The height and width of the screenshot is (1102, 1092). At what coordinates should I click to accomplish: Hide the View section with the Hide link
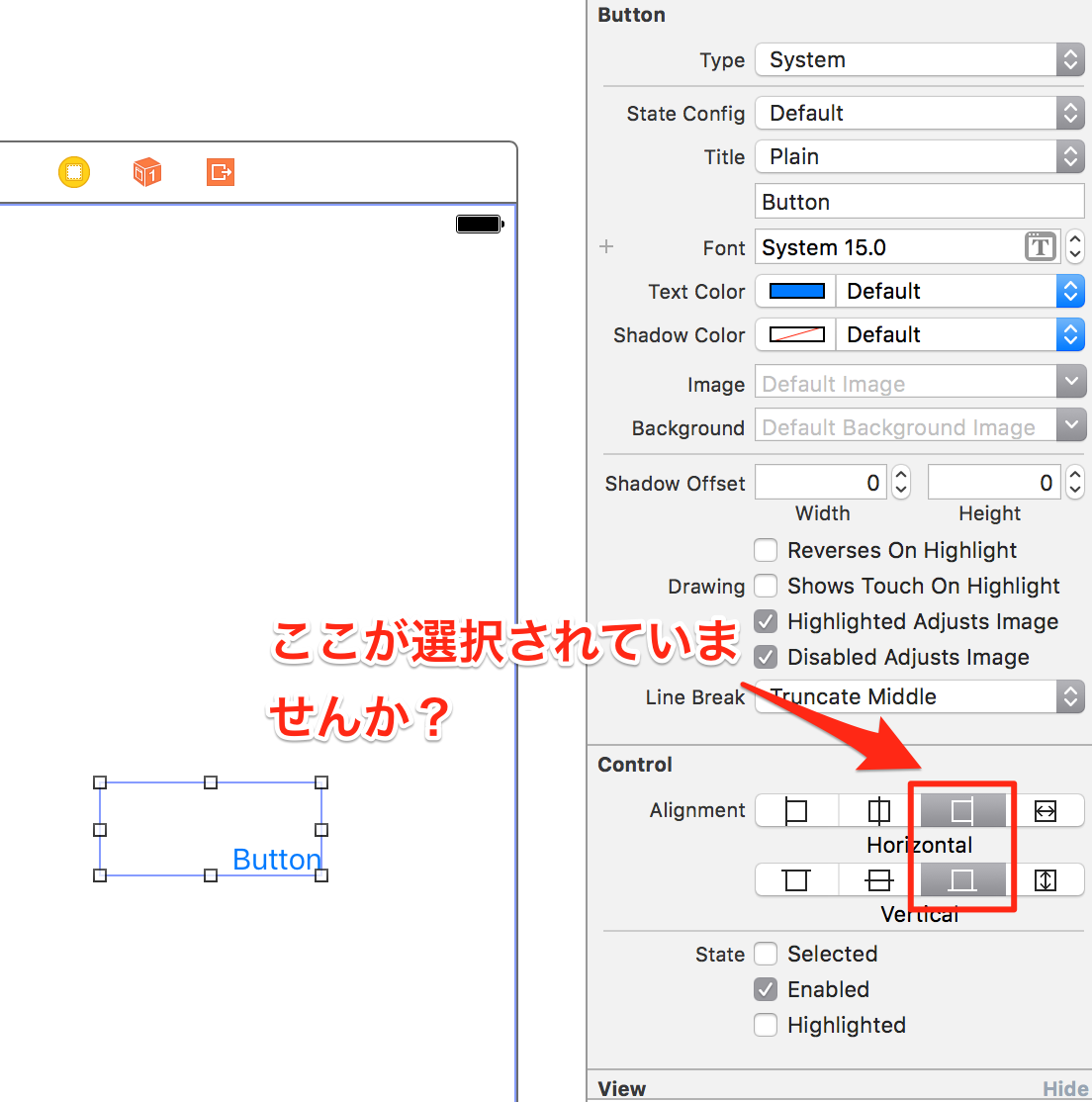(1065, 1087)
